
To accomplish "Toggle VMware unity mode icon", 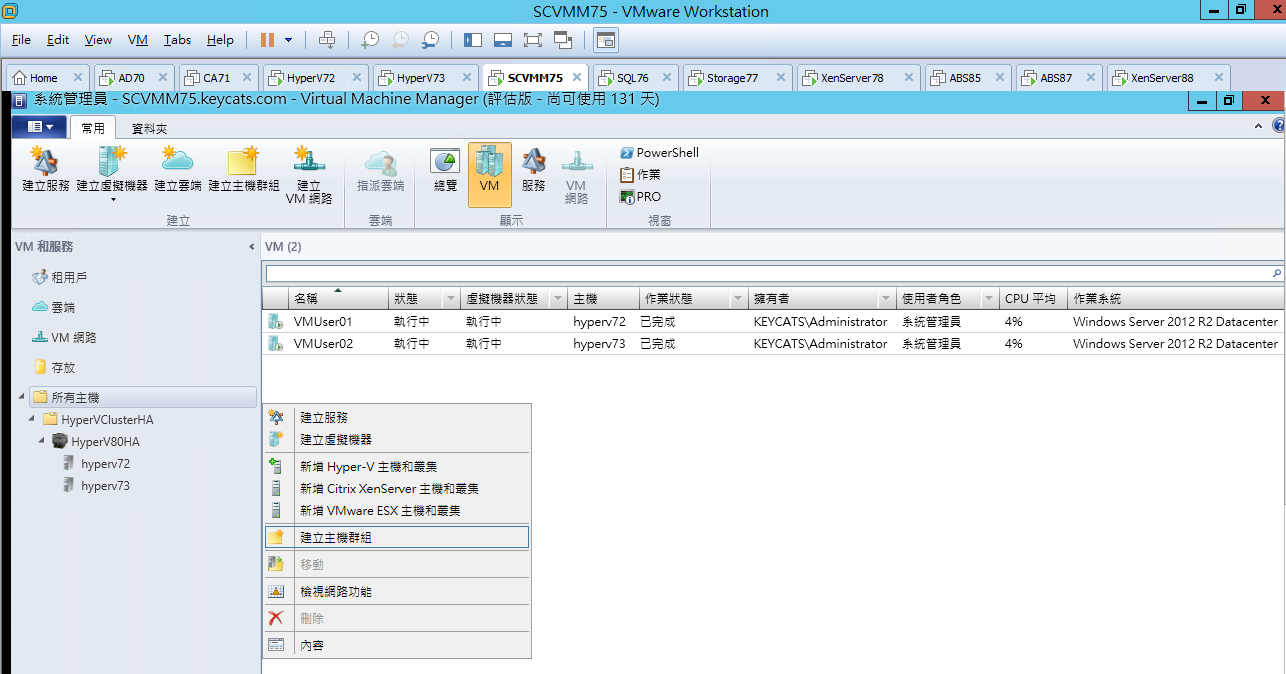I will [x=563, y=40].
